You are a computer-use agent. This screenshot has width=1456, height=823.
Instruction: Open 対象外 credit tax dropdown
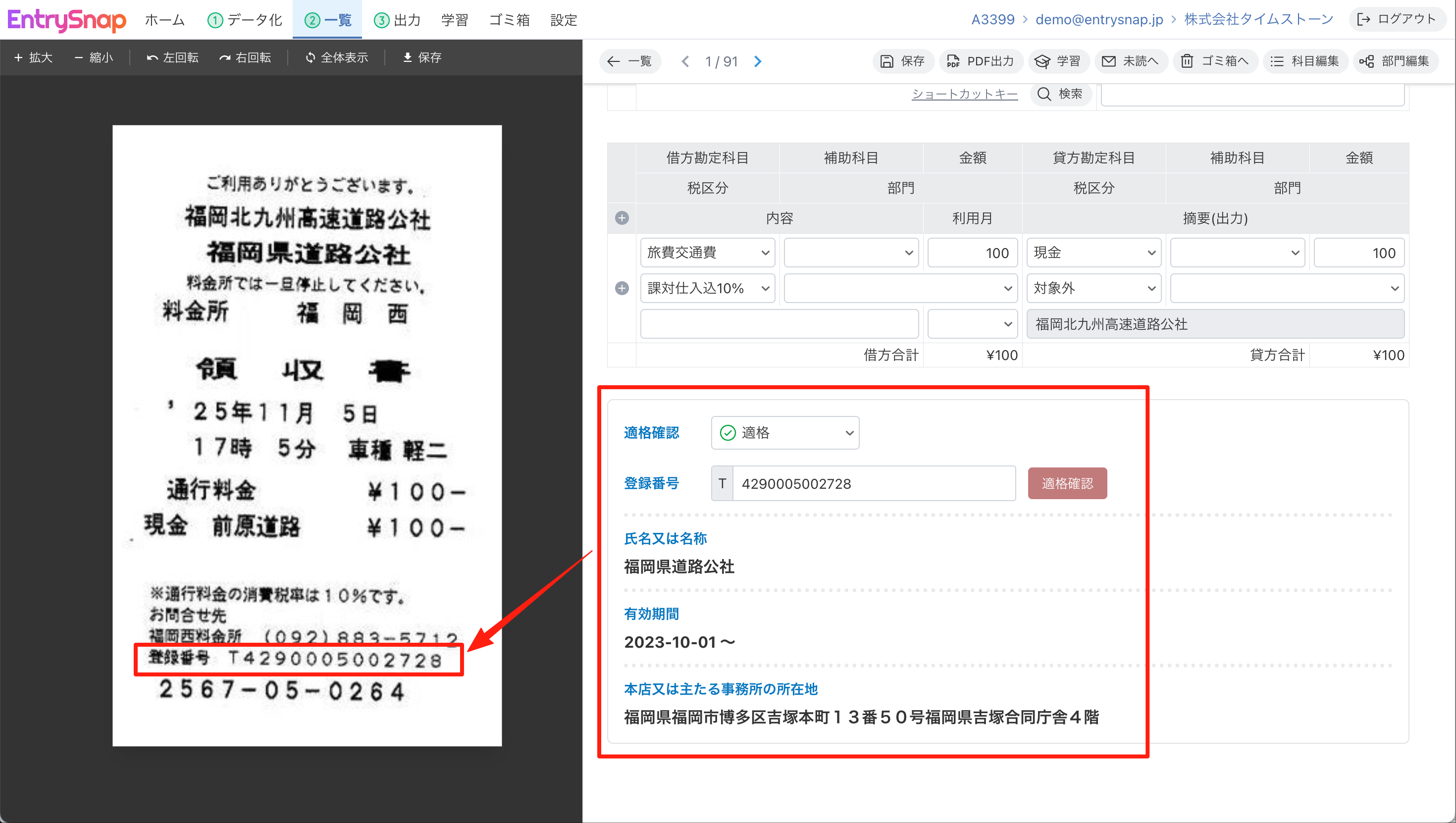click(x=1093, y=288)
